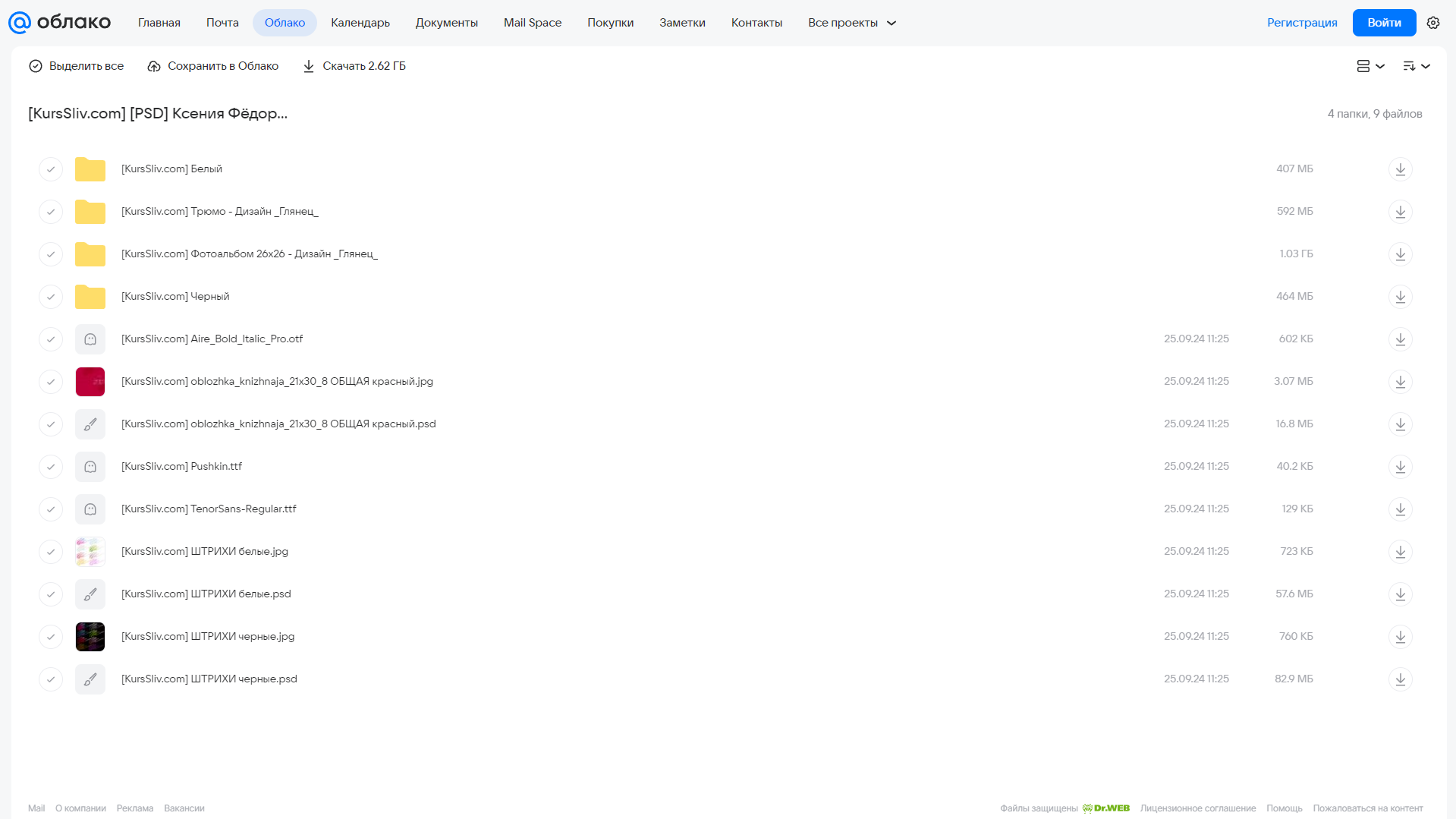The image size is (1456, 819).
Task: Click Скачать 2.62 ГБ
Action: click(354, 66)
